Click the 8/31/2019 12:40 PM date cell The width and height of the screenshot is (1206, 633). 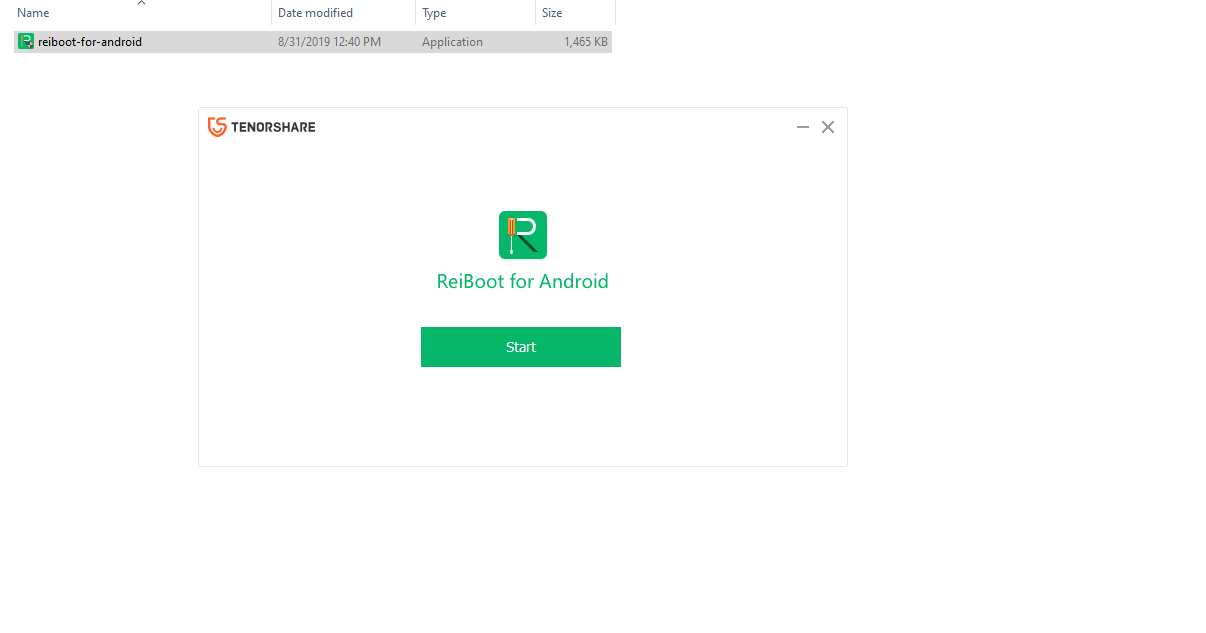point(329,42)
